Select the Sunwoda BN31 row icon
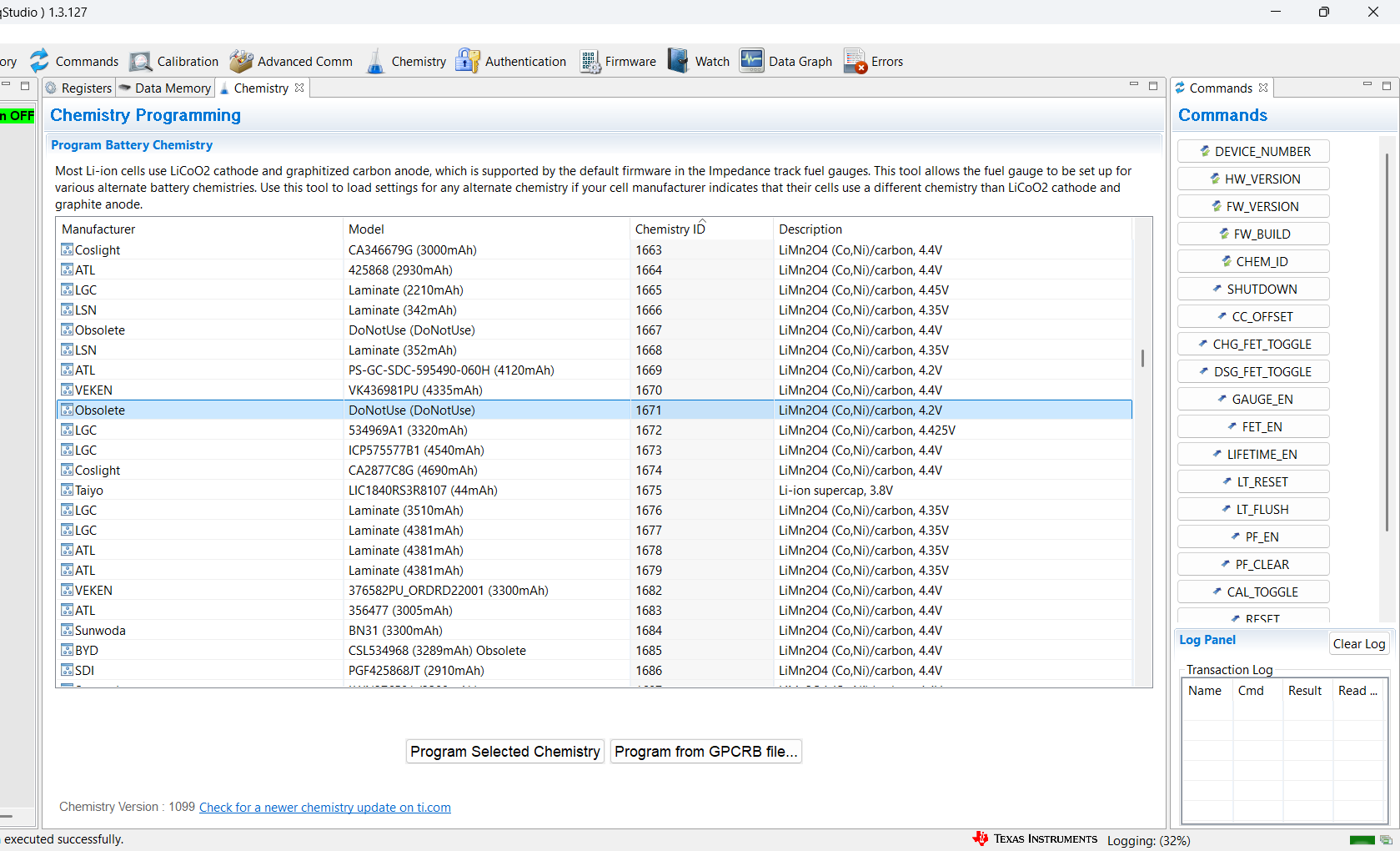1400x851 pixels. [x=68, y=630]
